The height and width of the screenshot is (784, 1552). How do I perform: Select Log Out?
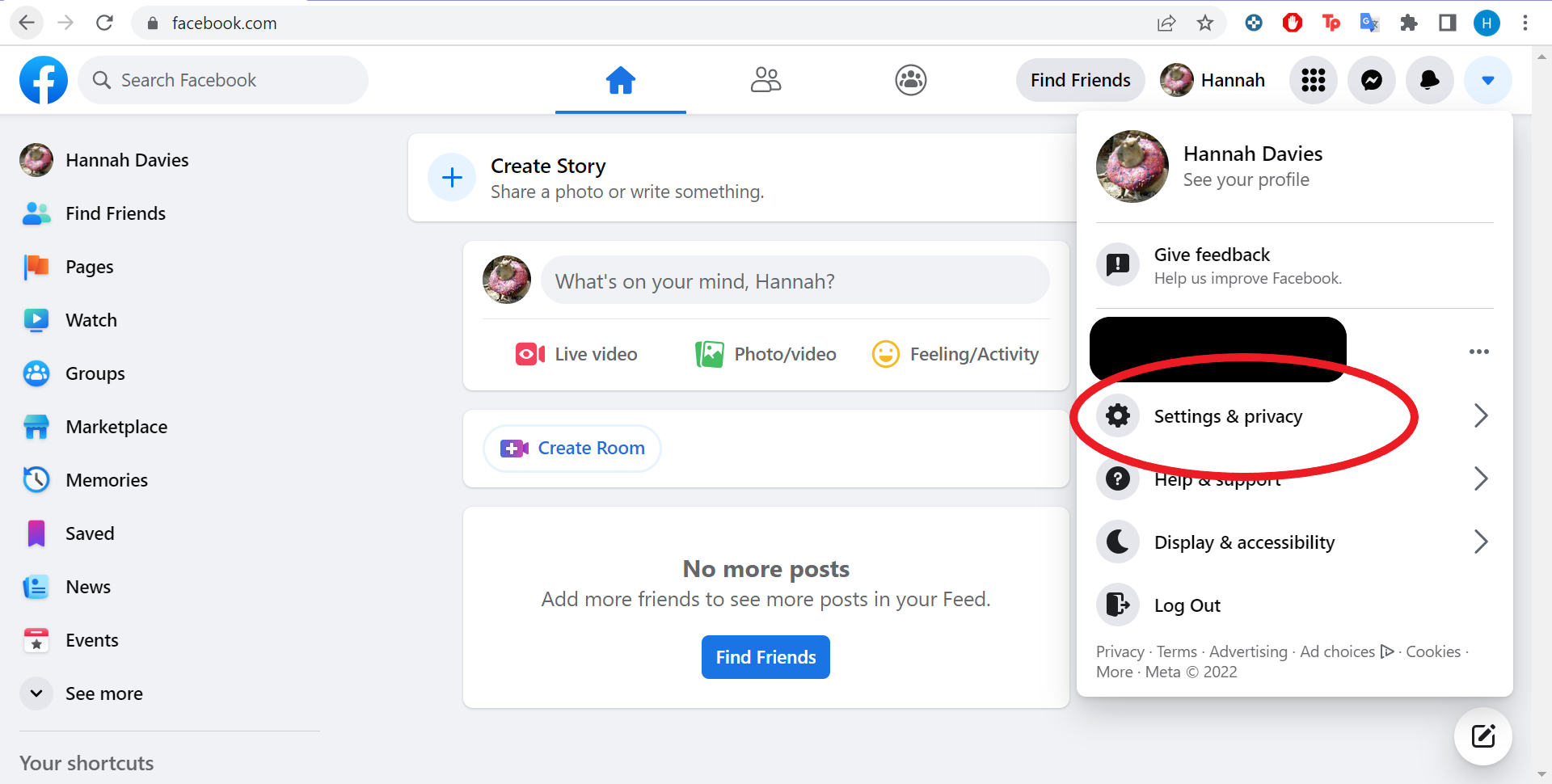click(1295, 605)
